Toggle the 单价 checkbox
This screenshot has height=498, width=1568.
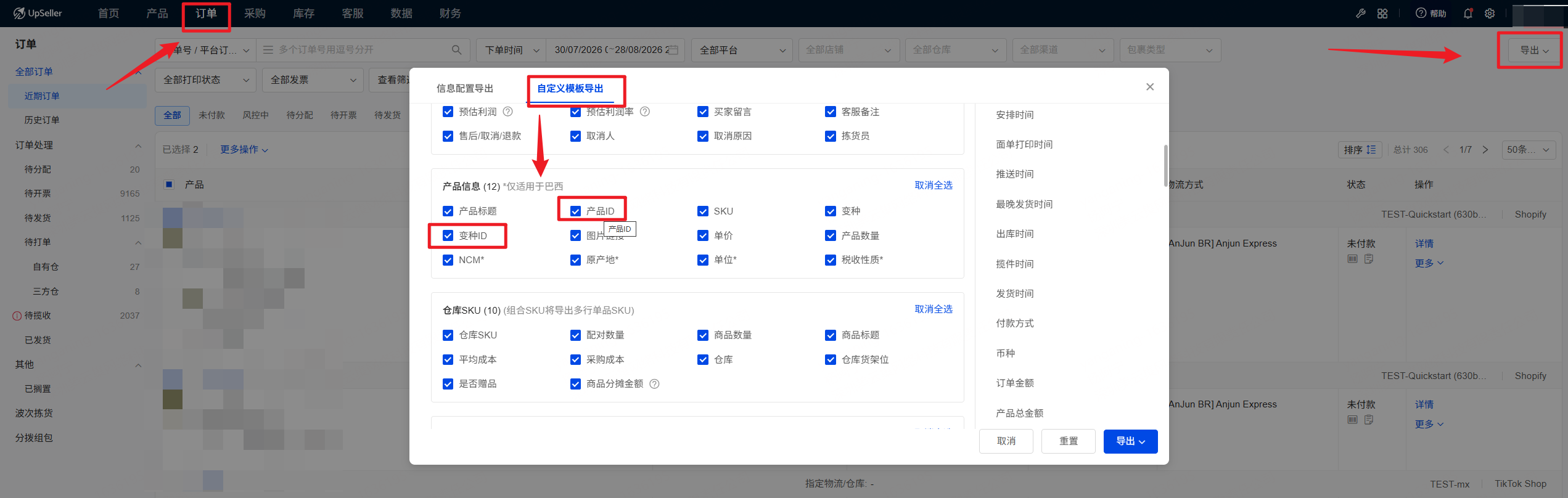[703, 235]
